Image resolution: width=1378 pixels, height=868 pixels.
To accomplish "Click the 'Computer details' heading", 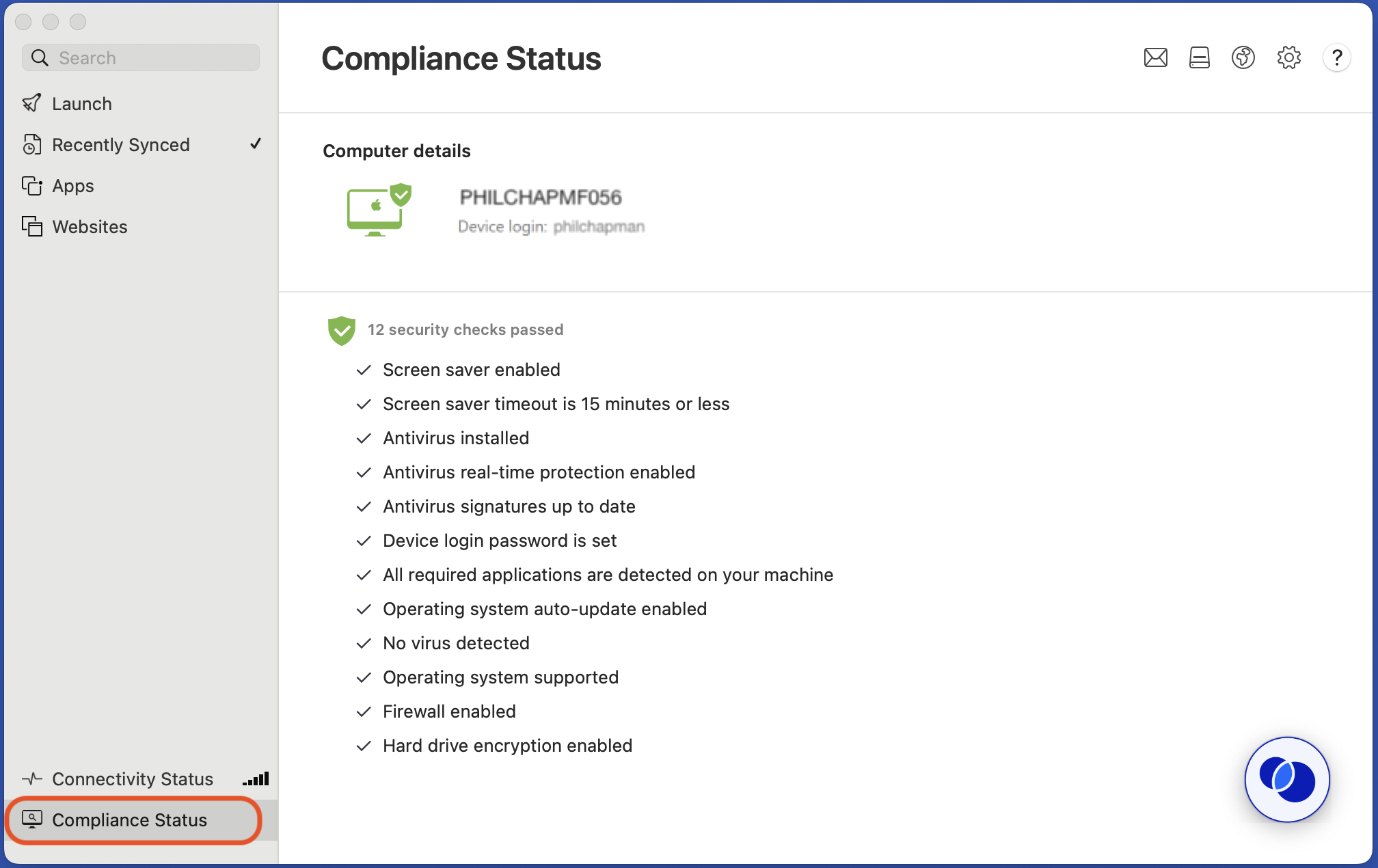I will [396, 150].
